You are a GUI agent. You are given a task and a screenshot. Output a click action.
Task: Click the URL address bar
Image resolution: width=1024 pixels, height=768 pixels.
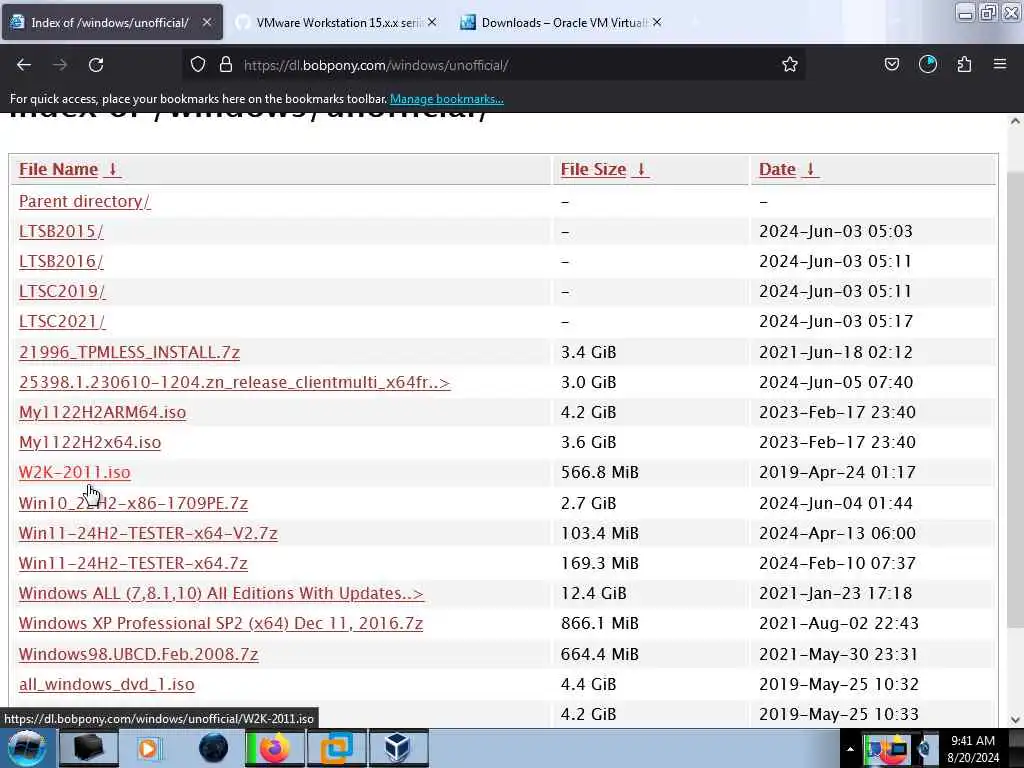click(x=496, y=65)
